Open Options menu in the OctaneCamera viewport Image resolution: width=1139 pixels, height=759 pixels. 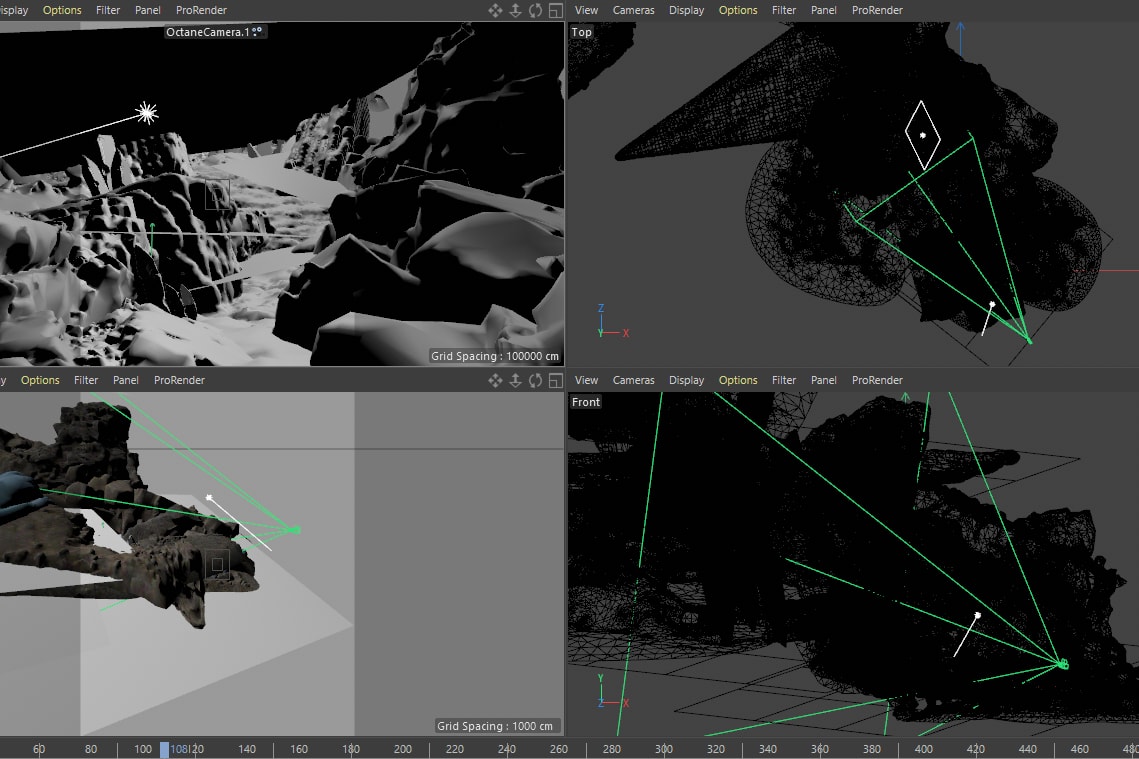pyautogui.click(x=62, y=10)
